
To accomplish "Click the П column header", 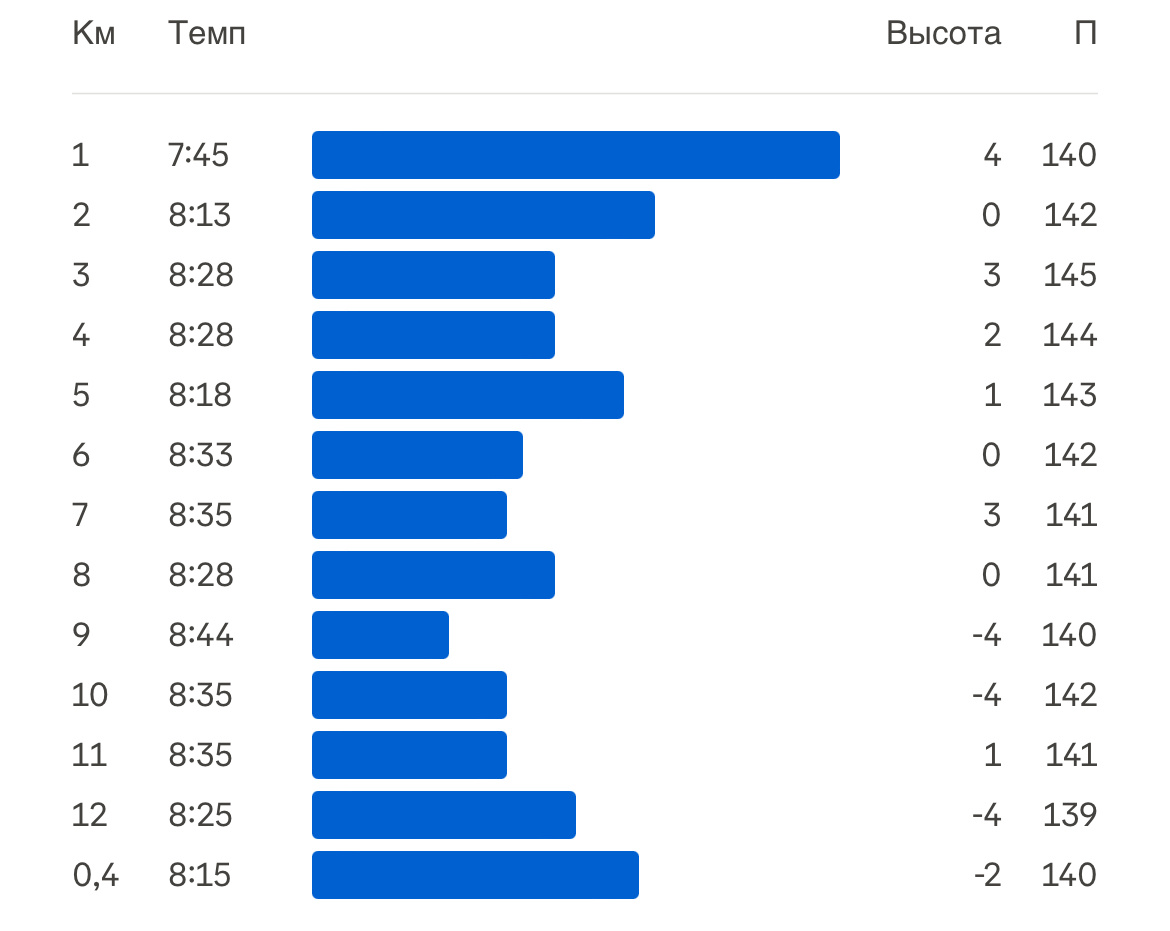I will [x=1085, y=34].
